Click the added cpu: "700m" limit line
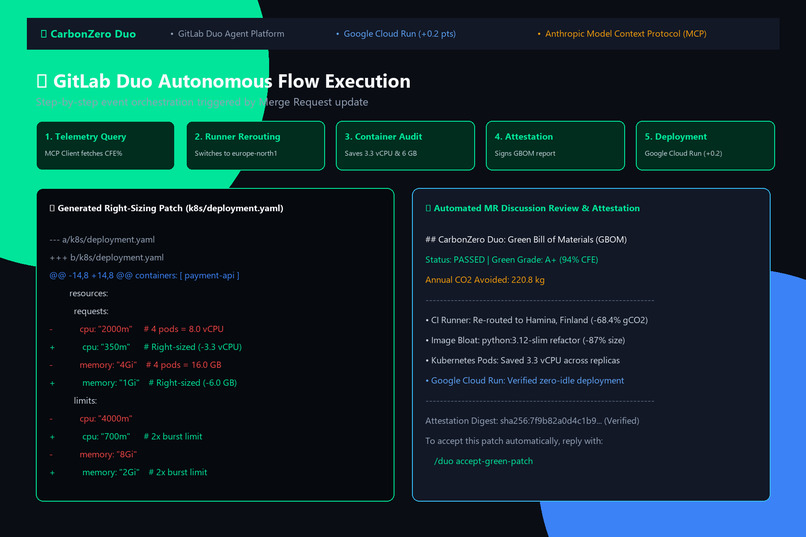The height and width of the screenshot is (537, 806). 125,436
